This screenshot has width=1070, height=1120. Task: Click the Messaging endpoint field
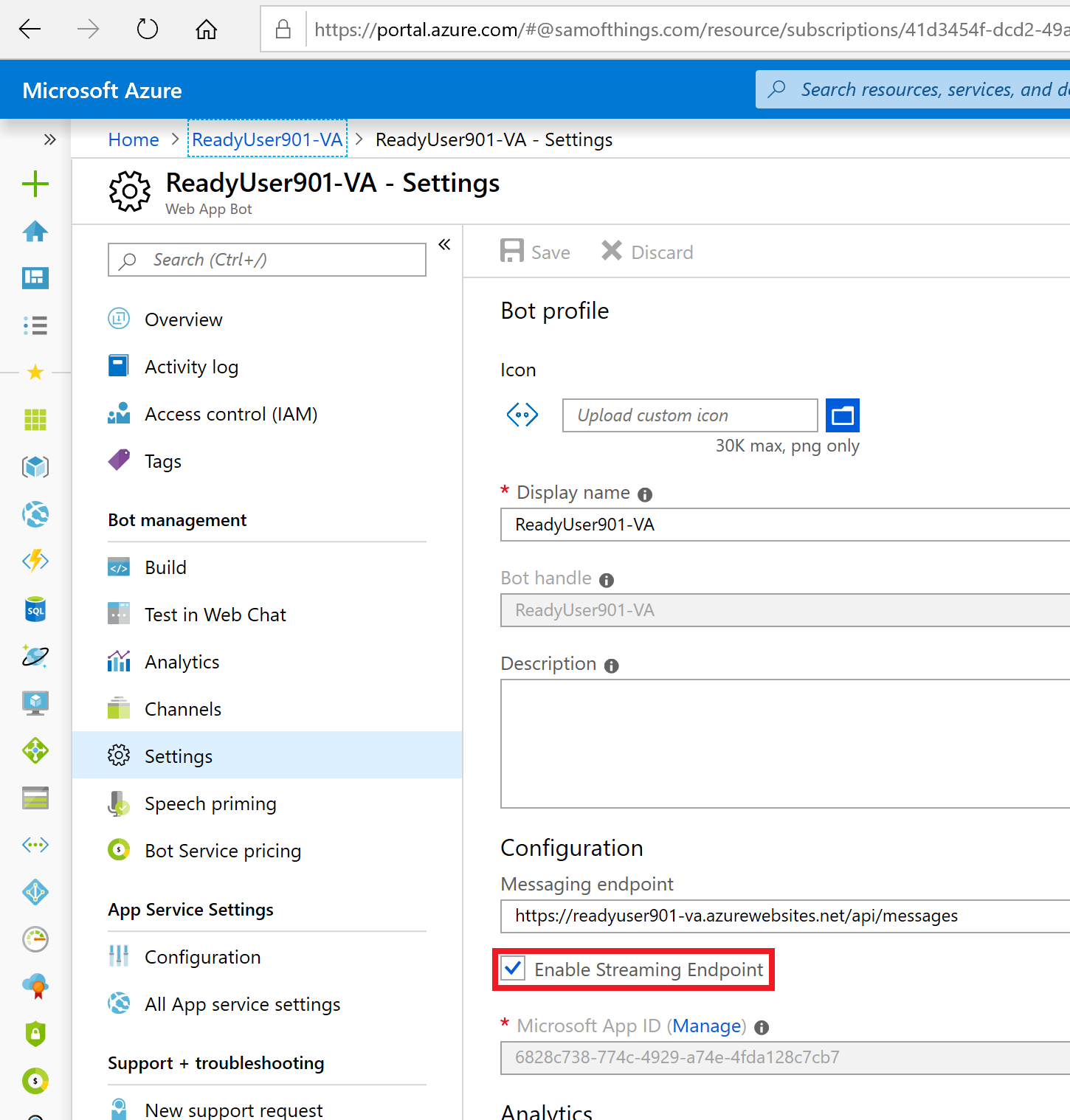(785, 916)
